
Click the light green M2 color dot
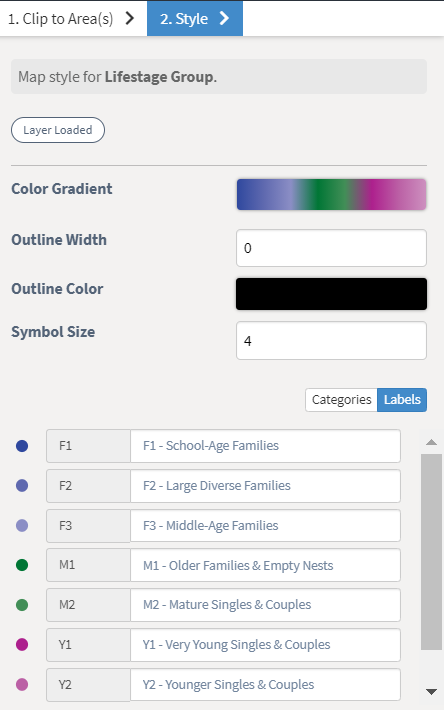[22, 605]
